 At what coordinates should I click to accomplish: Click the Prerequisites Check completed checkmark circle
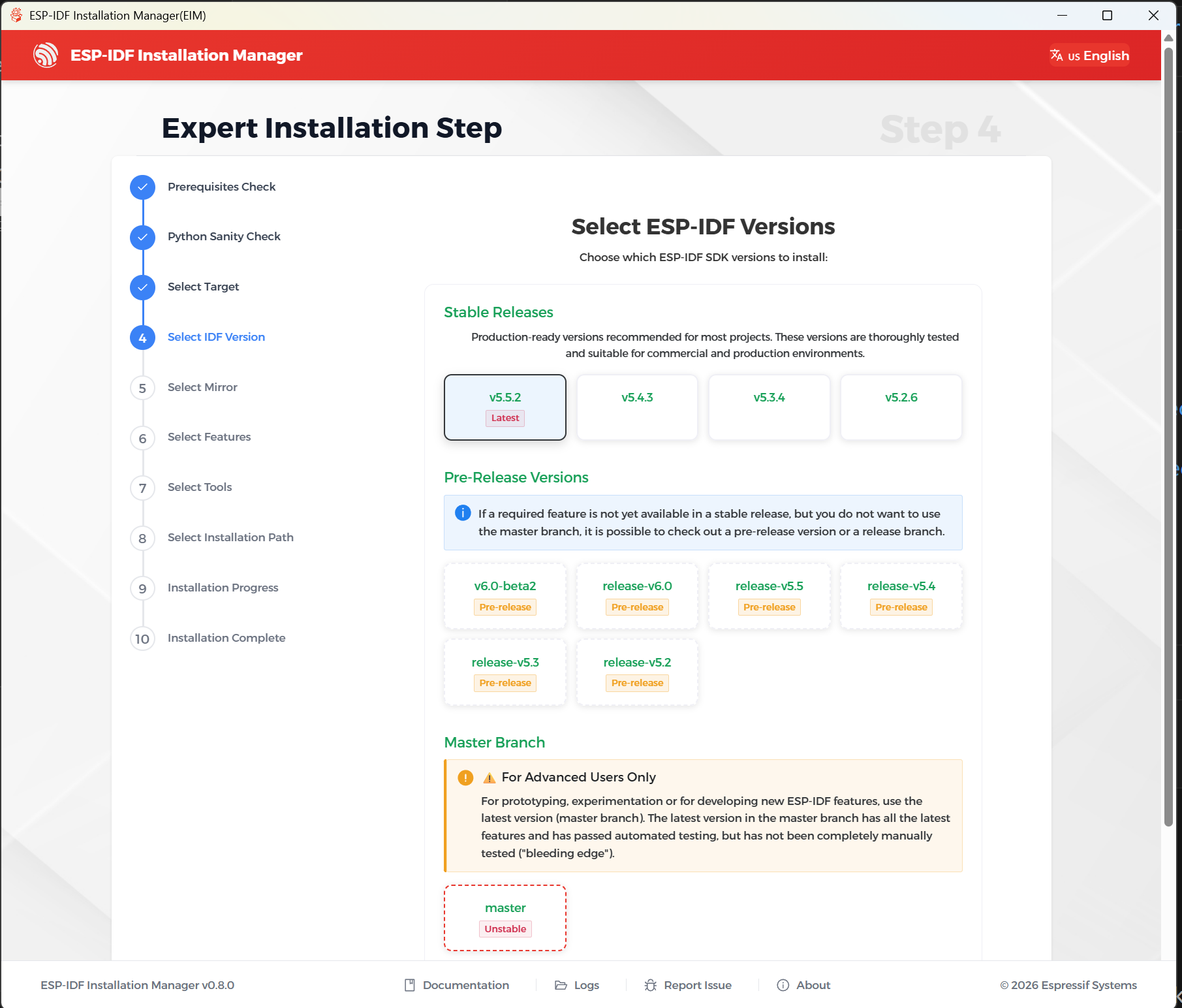[x=142, y=187]
